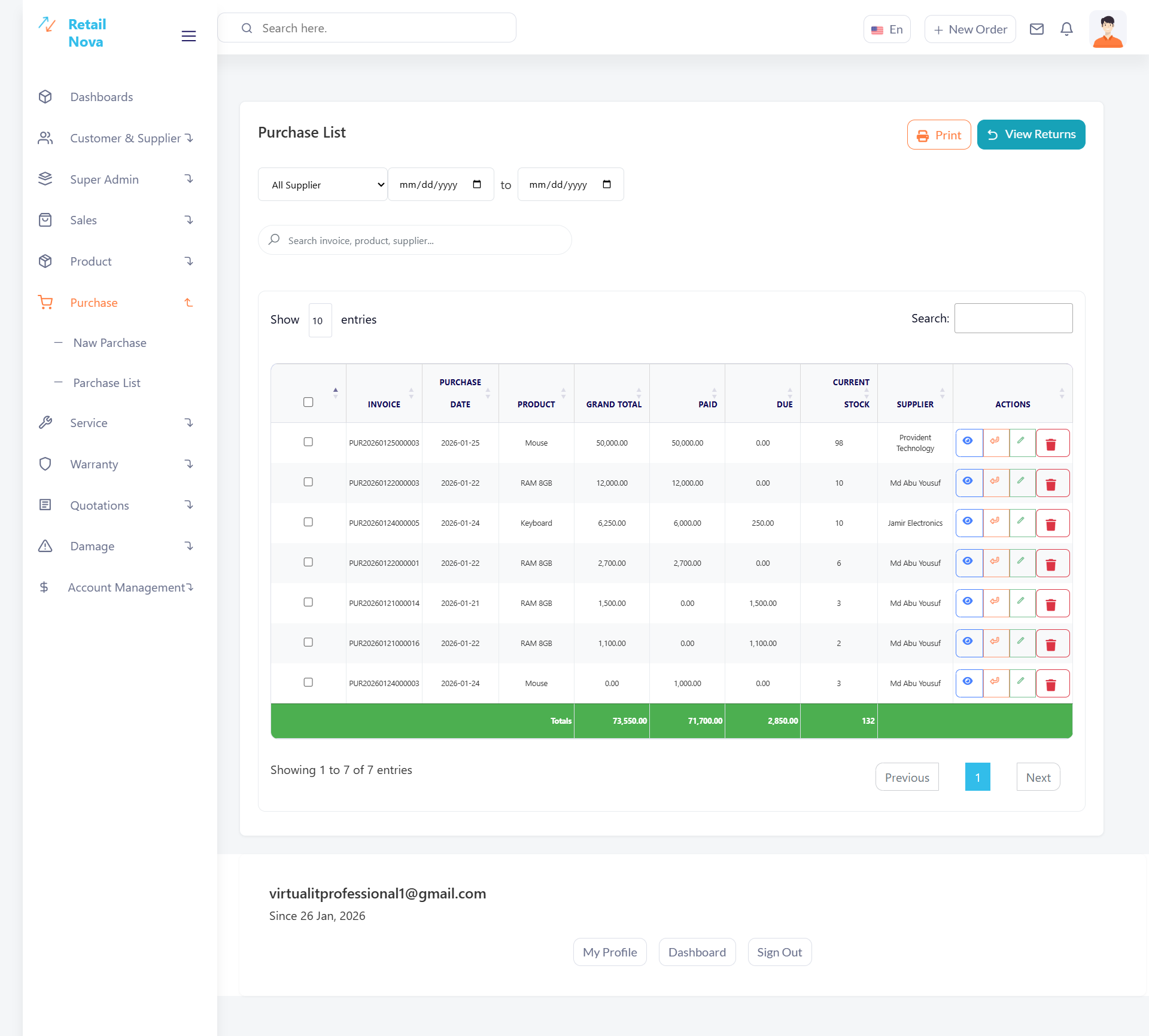Open calendar picker on the start date field
1149x1036 pixels.
tap(477, 184)
